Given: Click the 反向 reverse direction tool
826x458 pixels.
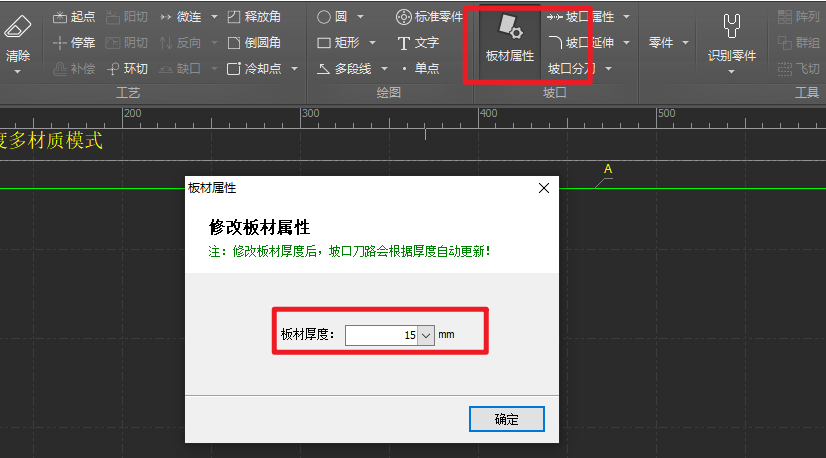Looking at the screenshot, I should (181, 43).
